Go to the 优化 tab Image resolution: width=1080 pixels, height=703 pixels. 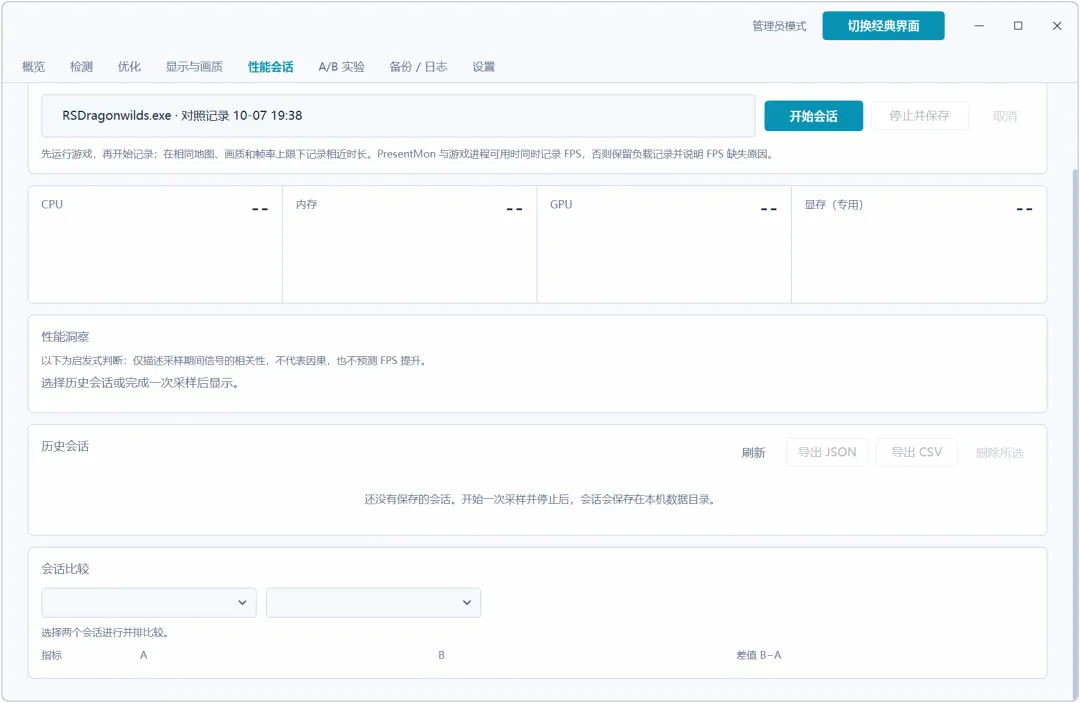coord(129,67)
